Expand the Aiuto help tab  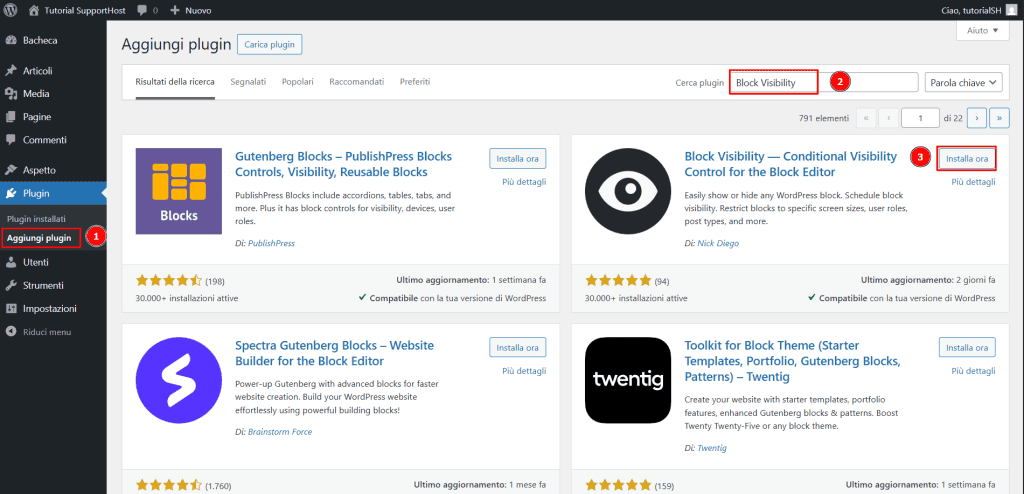(x=982, y=30)
